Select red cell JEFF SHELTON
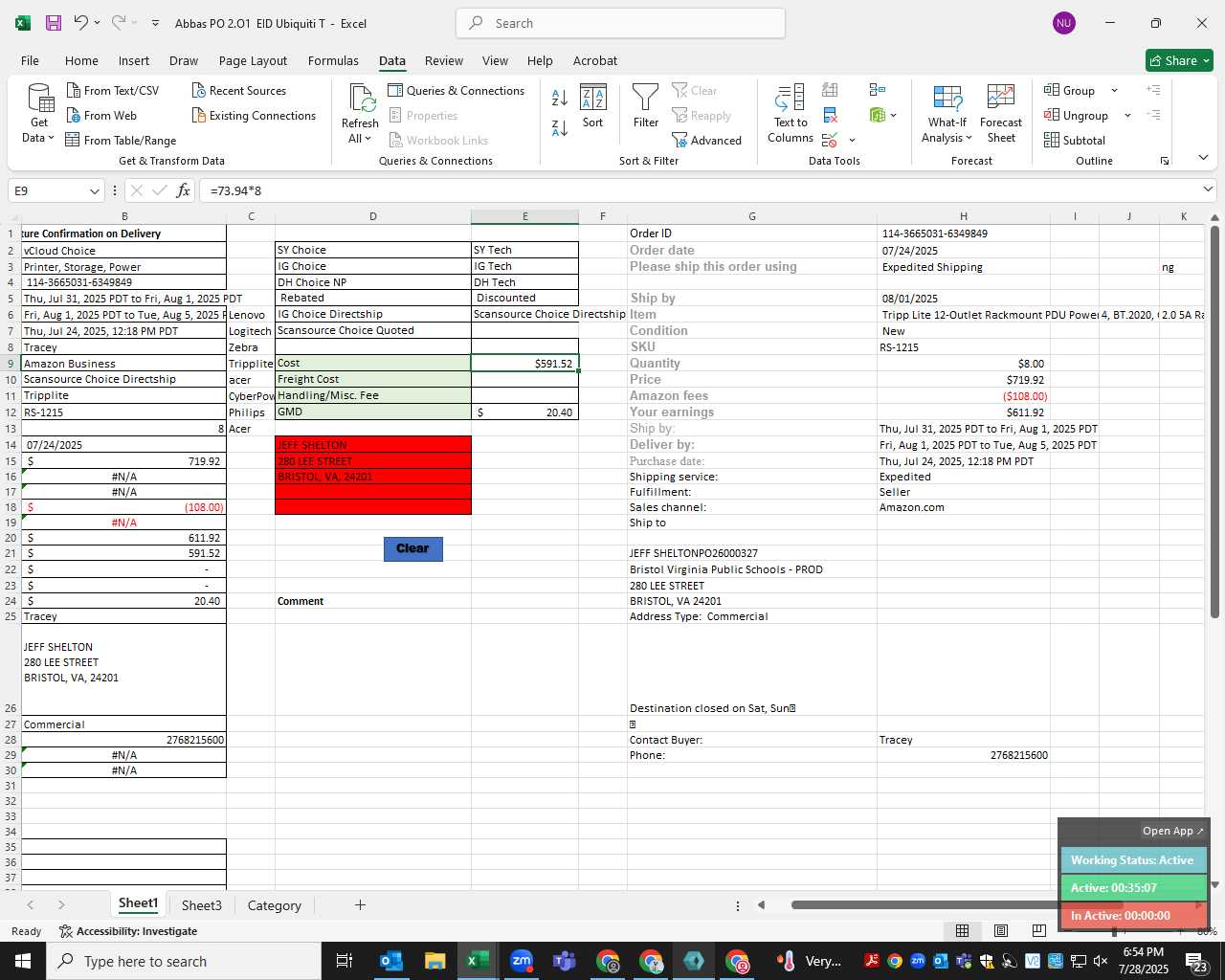 (x=373, y=445)
